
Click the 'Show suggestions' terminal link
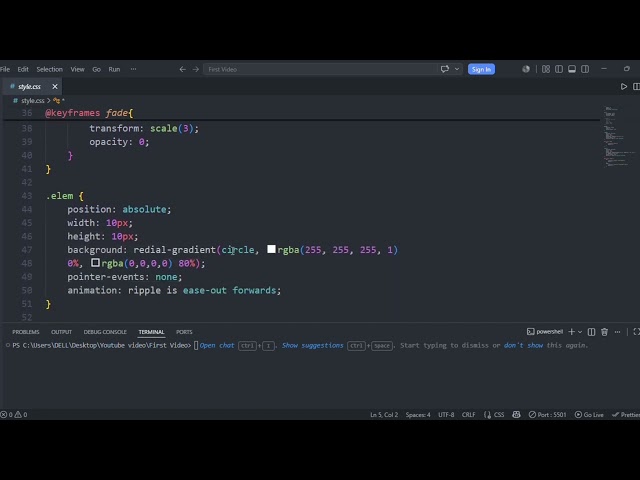[x=313, y=345]
